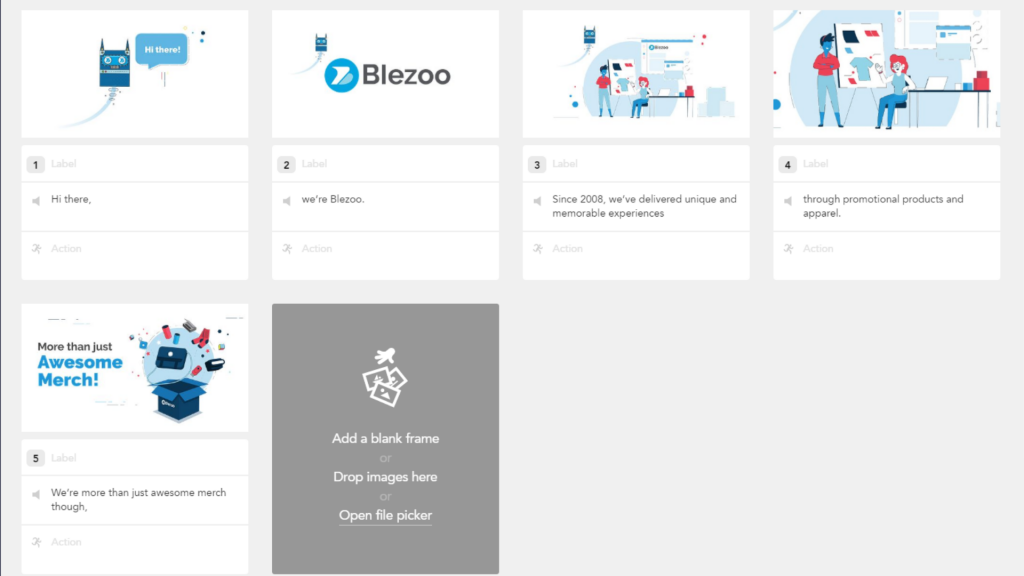Click the action icon in frame 4
The image size is (1024, 576).
coord(789,248)
